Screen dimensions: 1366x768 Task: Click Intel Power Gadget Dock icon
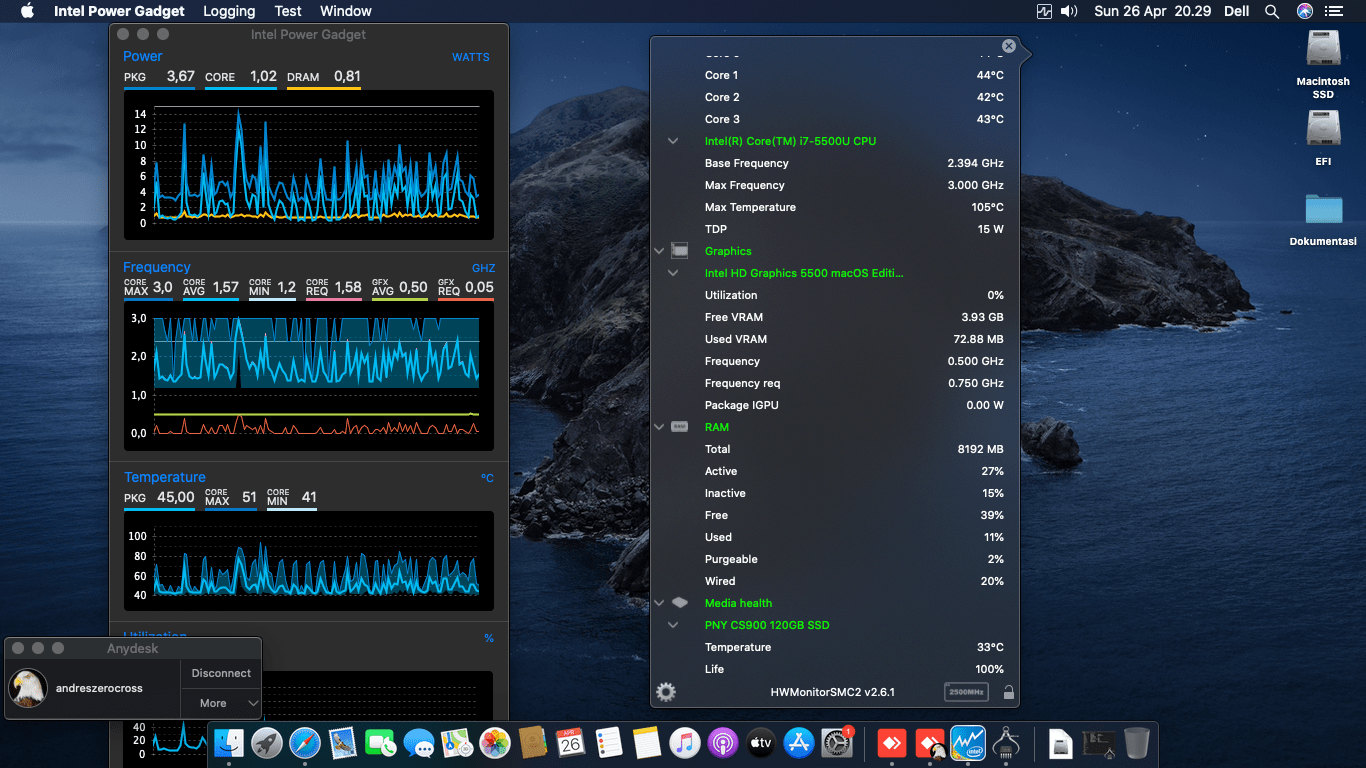pyautogui.click(x=968, y=742)
